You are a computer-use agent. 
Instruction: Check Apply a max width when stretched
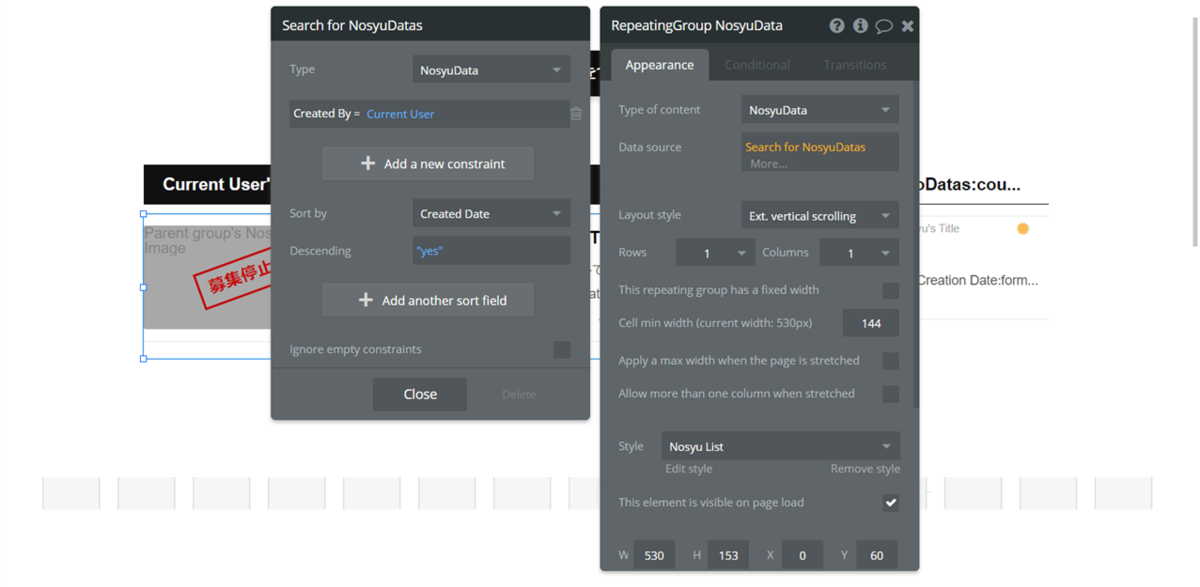pyautogui.click(x=890, y=361)
